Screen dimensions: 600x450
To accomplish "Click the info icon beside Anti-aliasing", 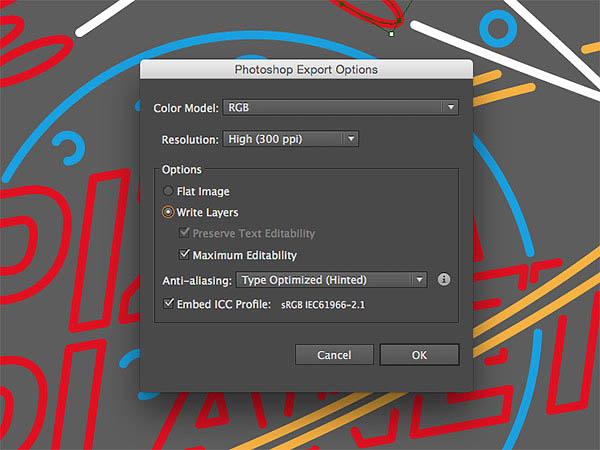I will [x=443, y=279].
